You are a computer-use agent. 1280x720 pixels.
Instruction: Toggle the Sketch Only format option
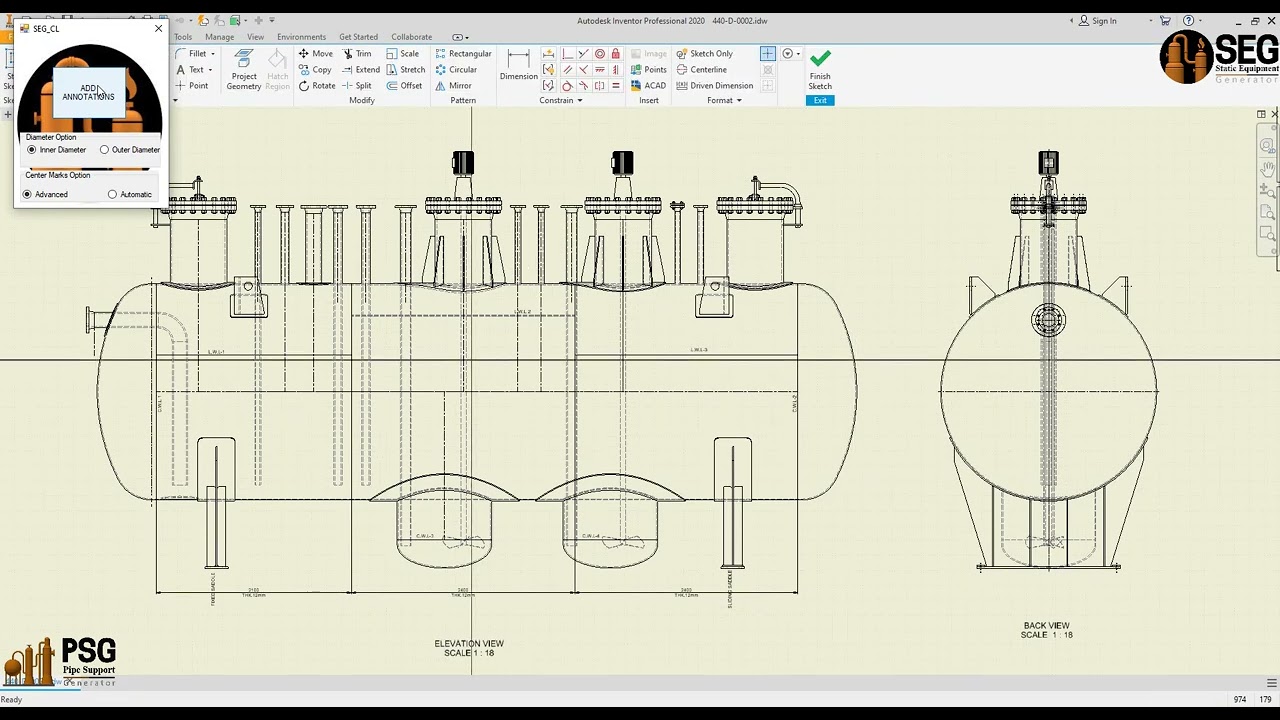coord(704,54)
